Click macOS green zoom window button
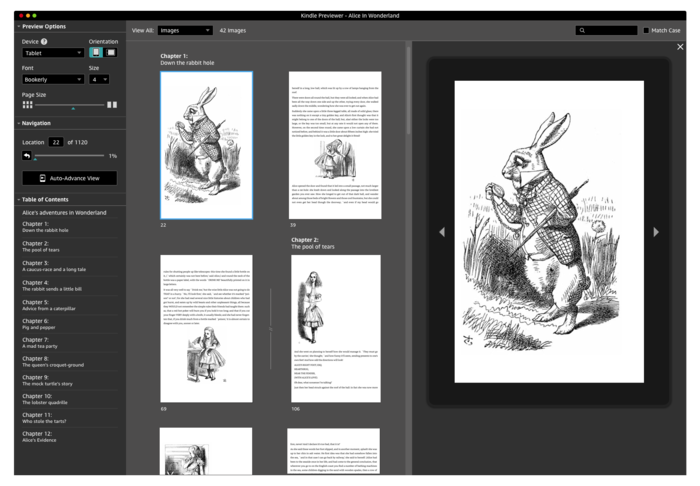700x486 pixels. pos(34,16)
